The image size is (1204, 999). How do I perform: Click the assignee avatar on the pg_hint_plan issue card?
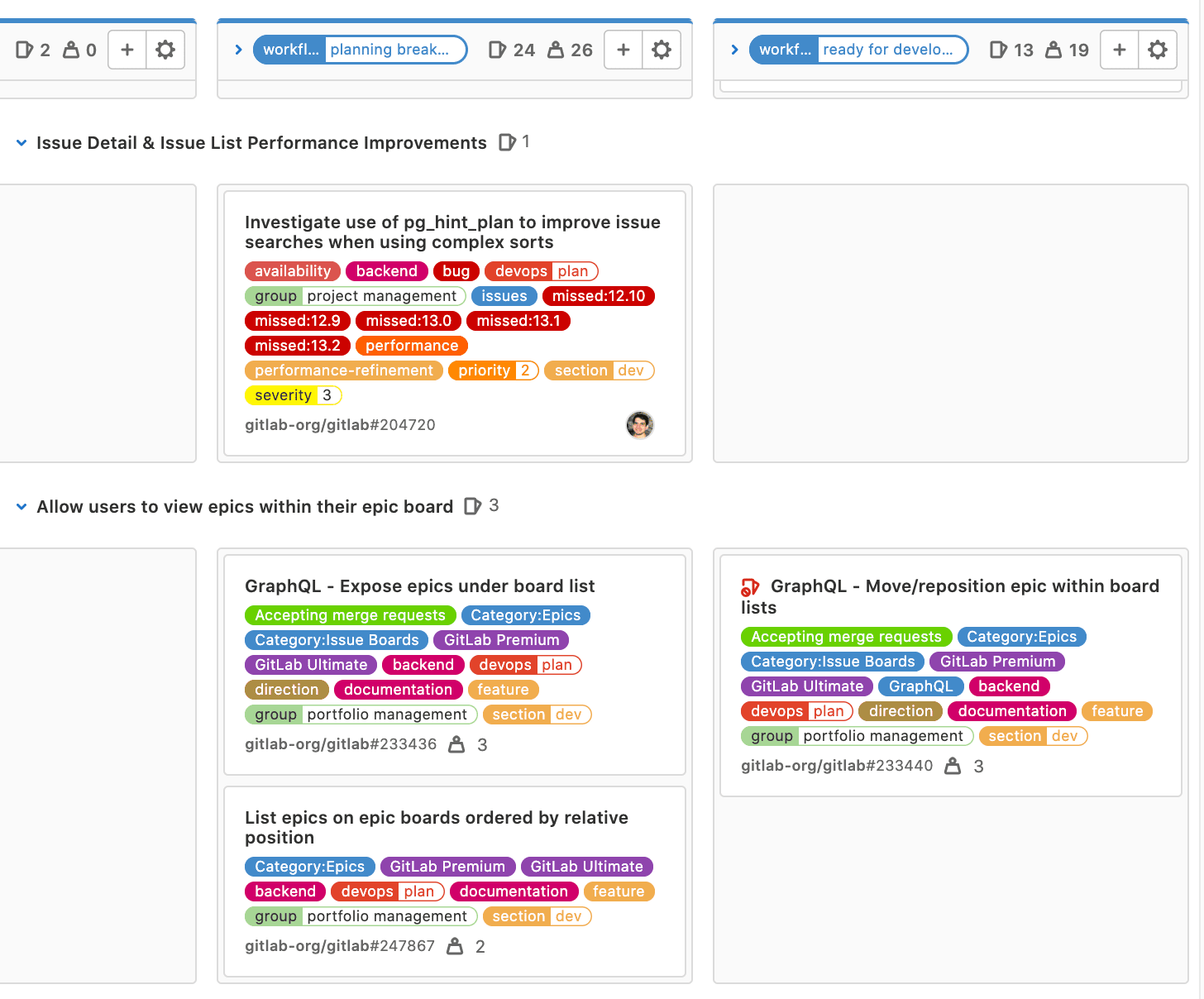(640, 425)
